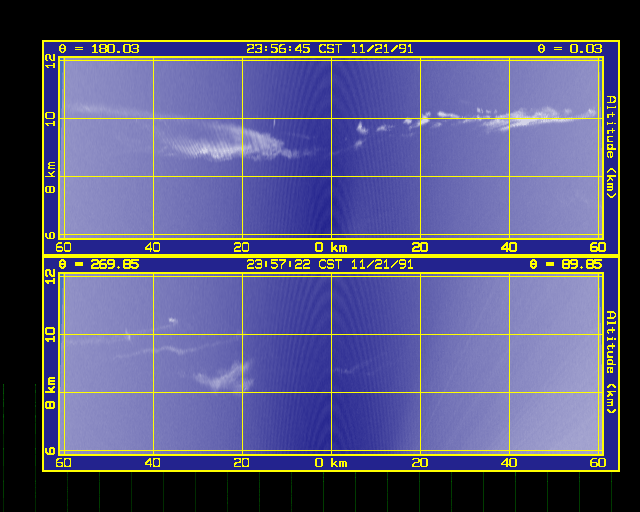Click the 23:56:45 CST 11/21/91 timestamp
640x512 pixels.
coord(330,49)
